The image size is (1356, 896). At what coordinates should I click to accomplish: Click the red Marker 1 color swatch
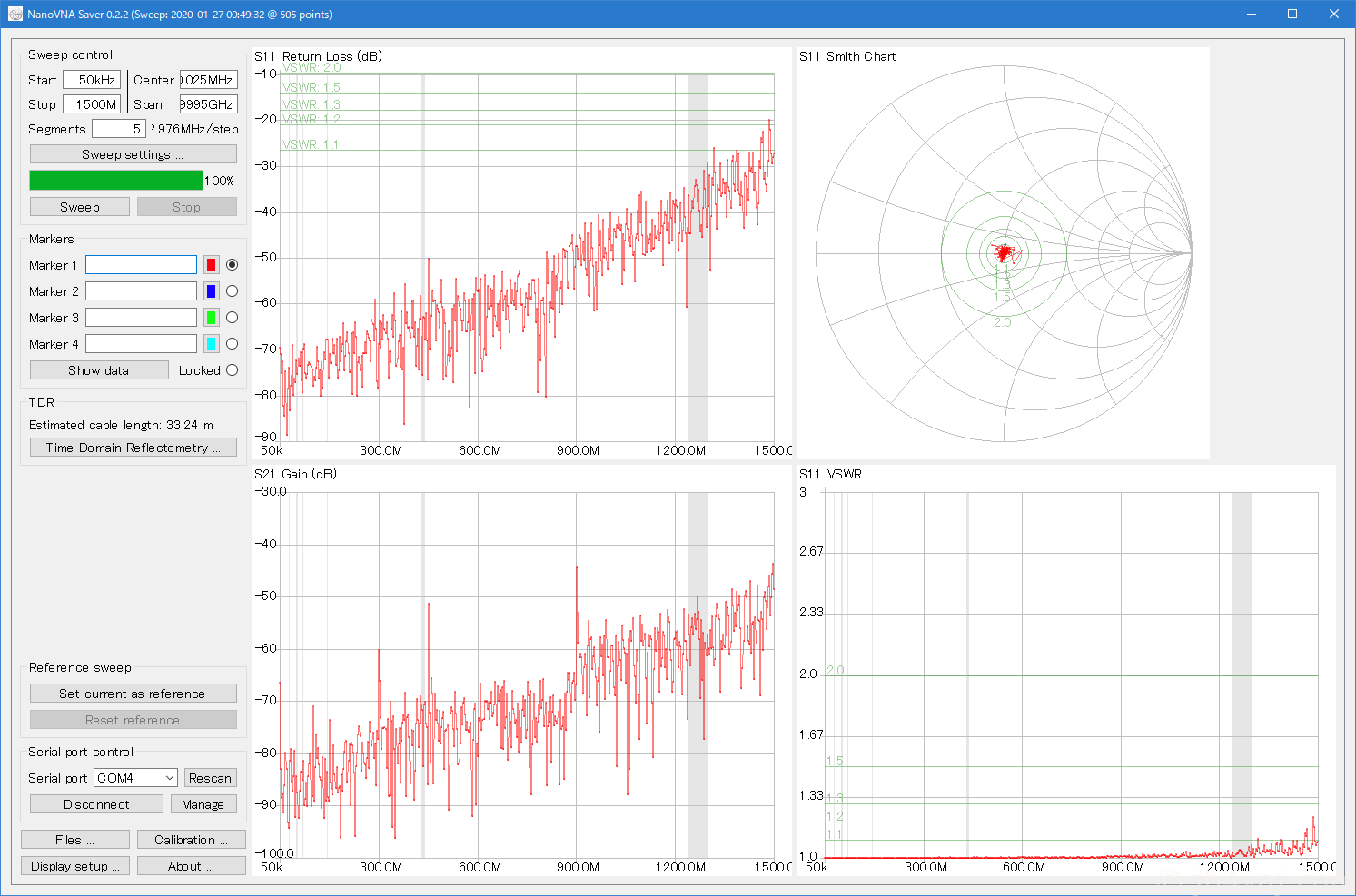(211, 265)
